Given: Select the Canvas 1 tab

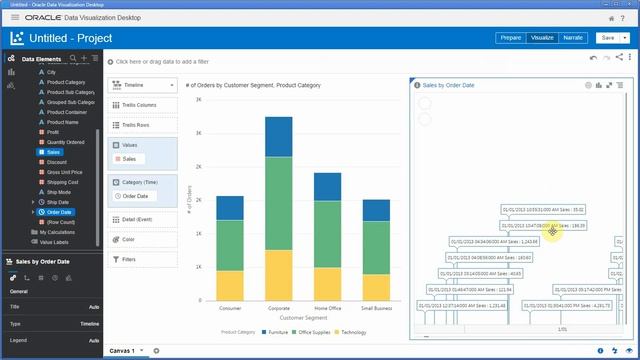Looking at the screenshot, I should 122,351.
